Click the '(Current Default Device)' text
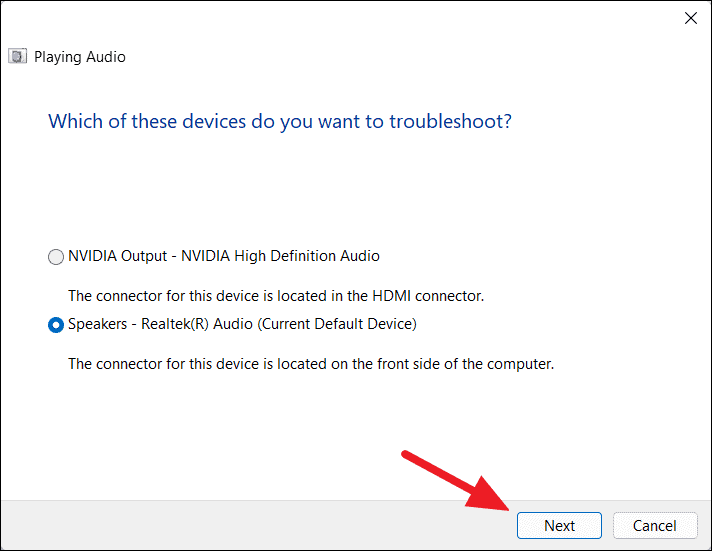Image resolution: width=712 pixels, height=551 pixels. pyautogui.click(x=337, y=324)
